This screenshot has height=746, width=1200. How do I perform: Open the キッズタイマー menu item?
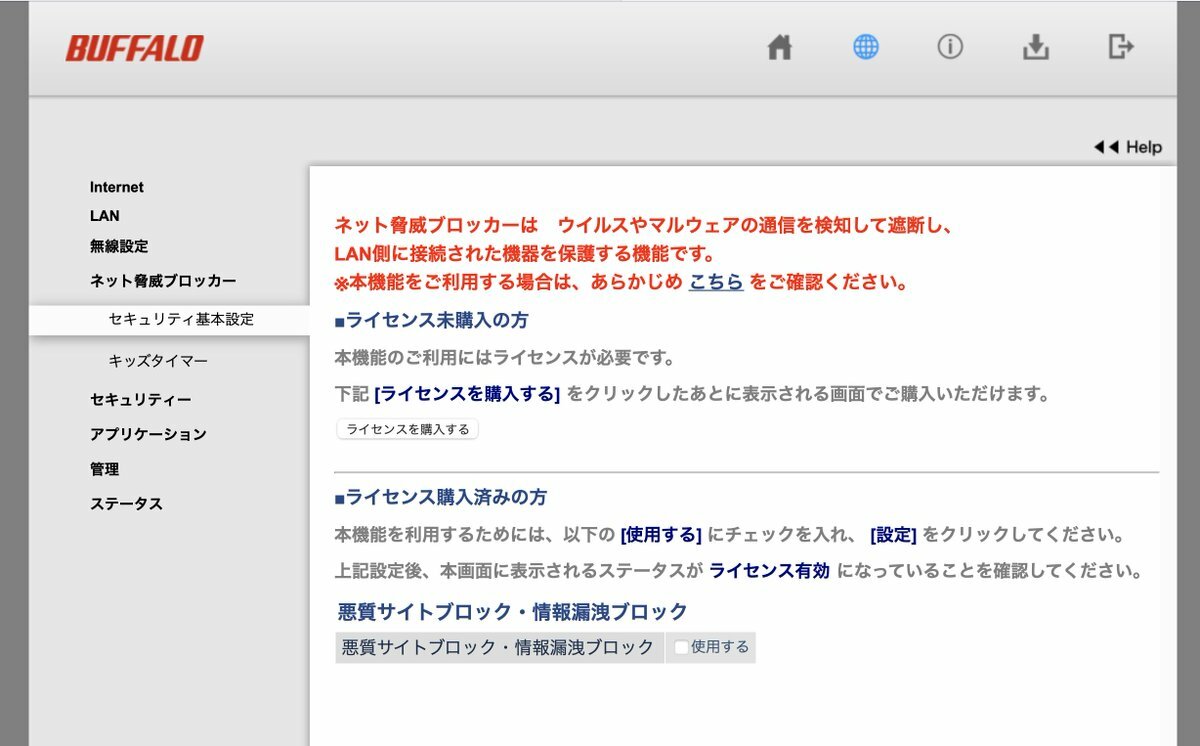point(158,360)
